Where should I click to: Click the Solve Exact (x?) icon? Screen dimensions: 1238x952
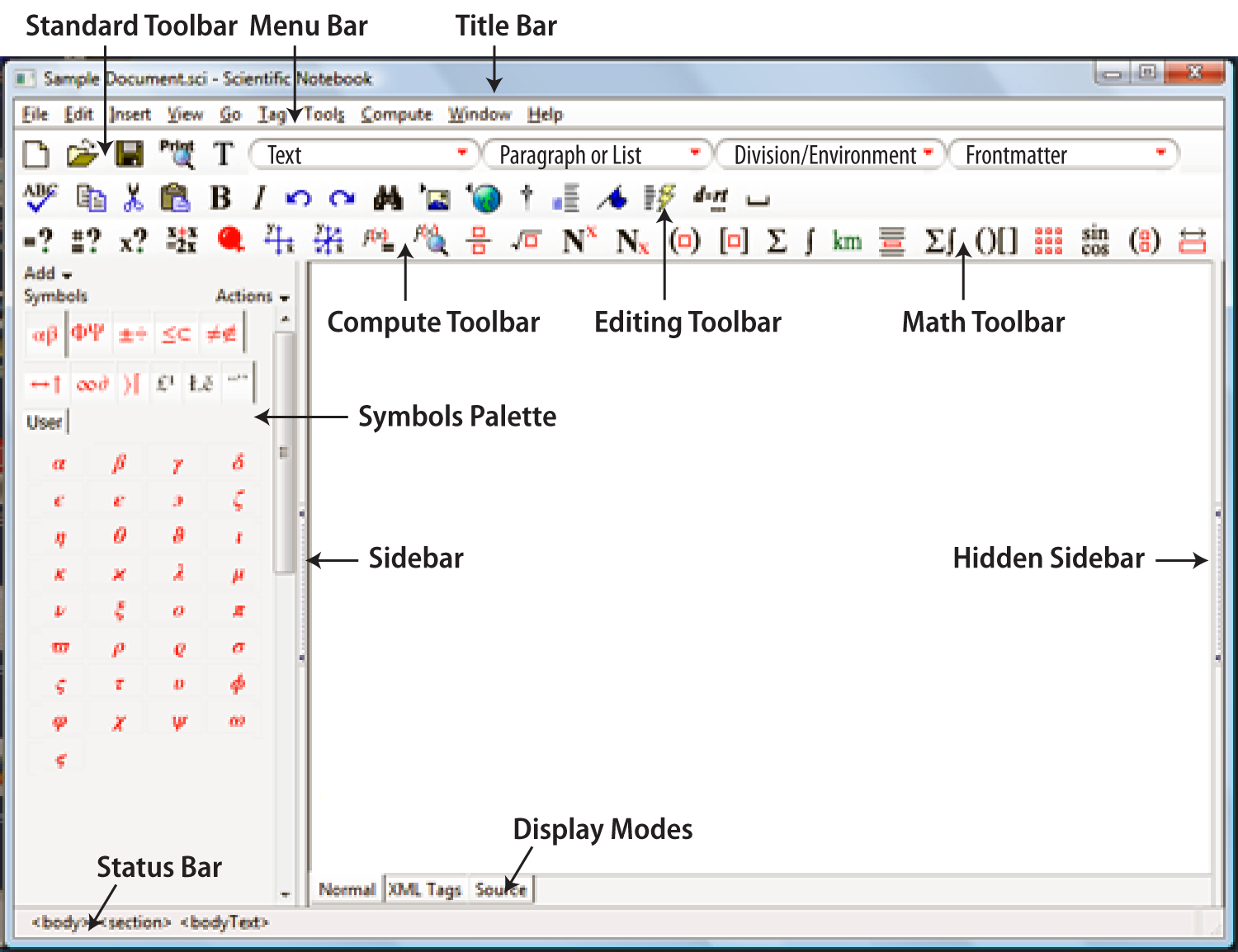pyautogui.click(x=132, y=241)
